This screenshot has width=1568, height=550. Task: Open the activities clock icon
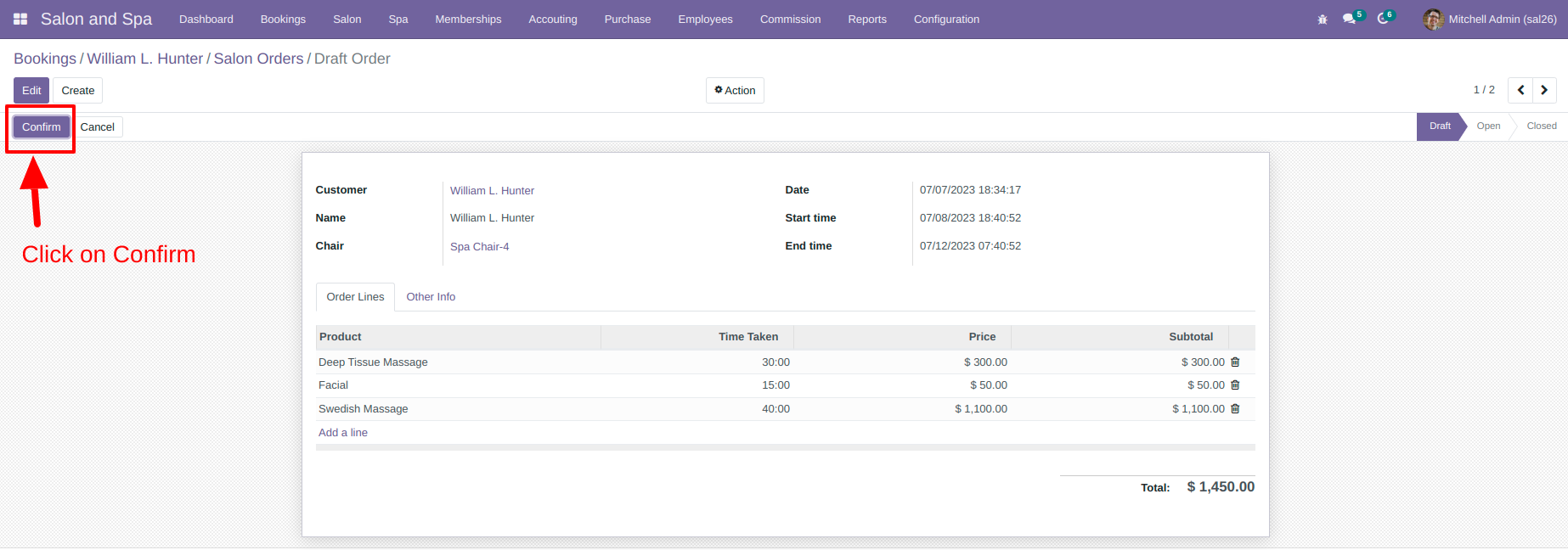(x=1385, y=18)
